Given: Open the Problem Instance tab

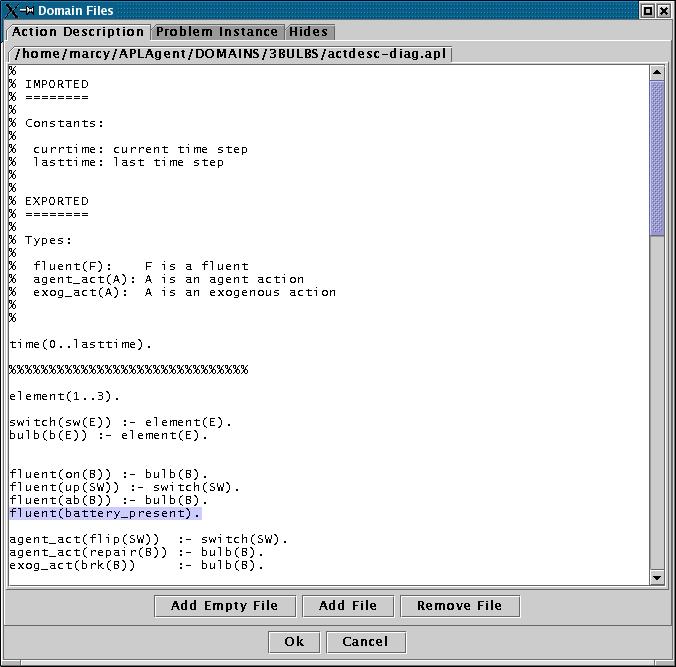Looking at the screenshot, I should [x=219, y=32].
